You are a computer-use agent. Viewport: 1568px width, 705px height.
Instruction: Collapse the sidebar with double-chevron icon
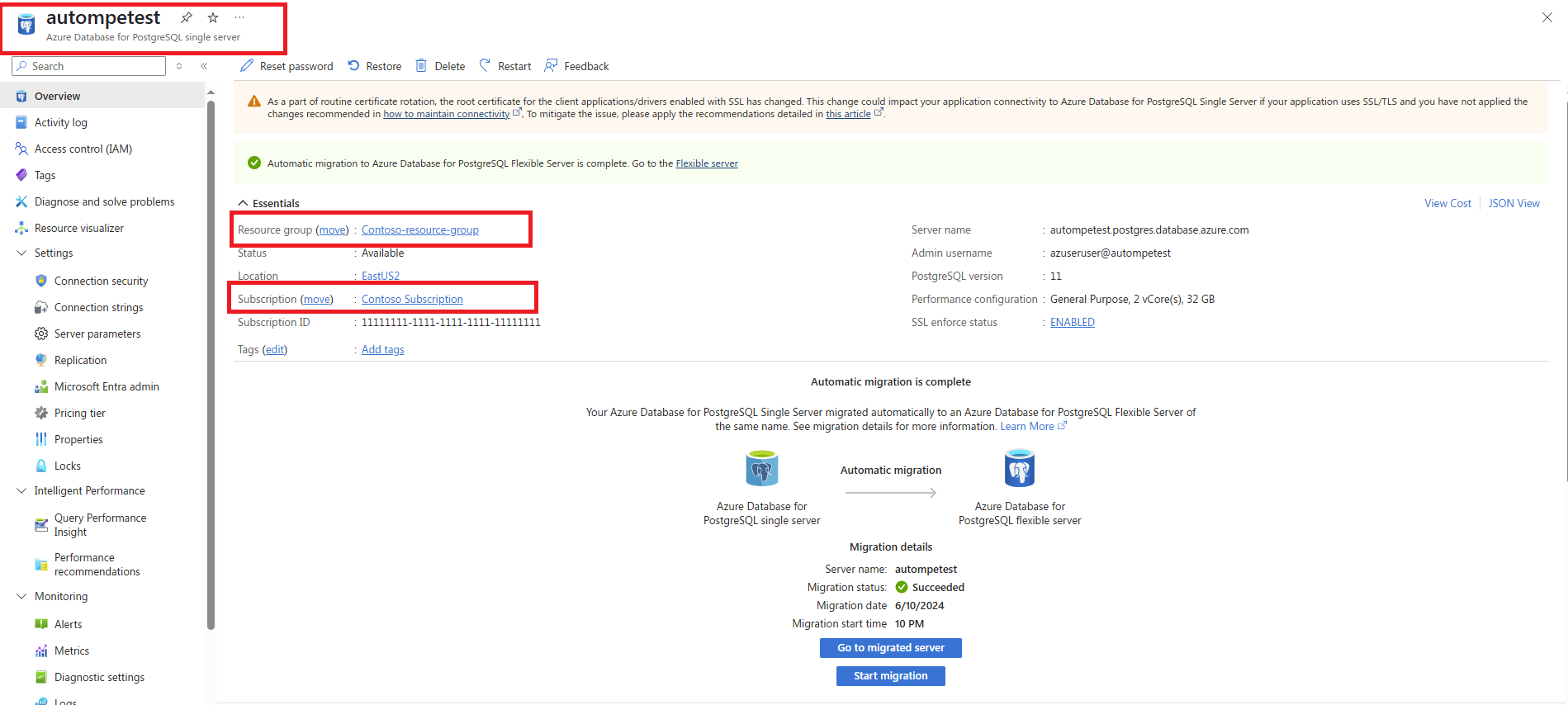coord(204,66)
